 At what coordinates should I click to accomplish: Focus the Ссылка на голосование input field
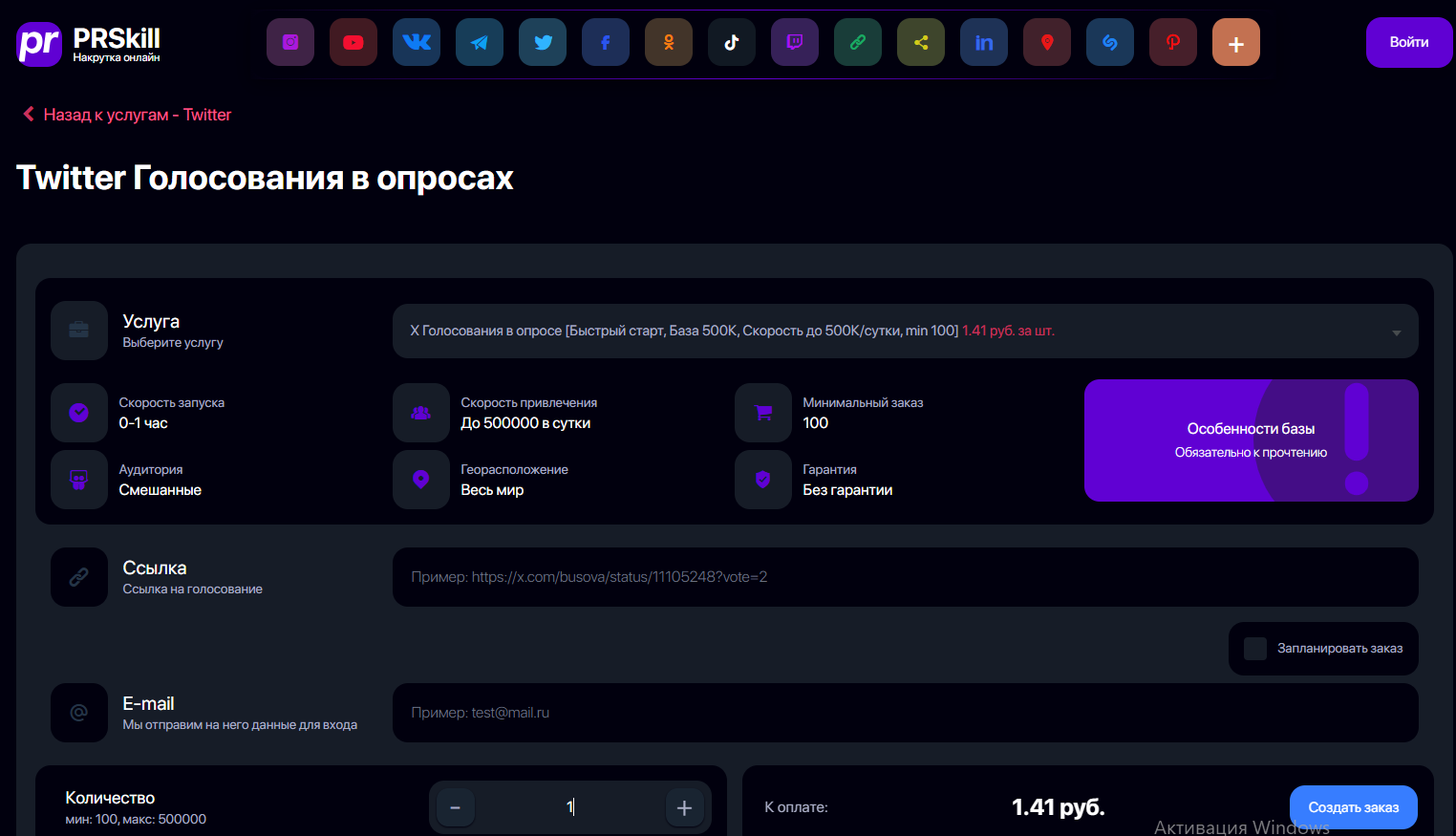(906, 577)
